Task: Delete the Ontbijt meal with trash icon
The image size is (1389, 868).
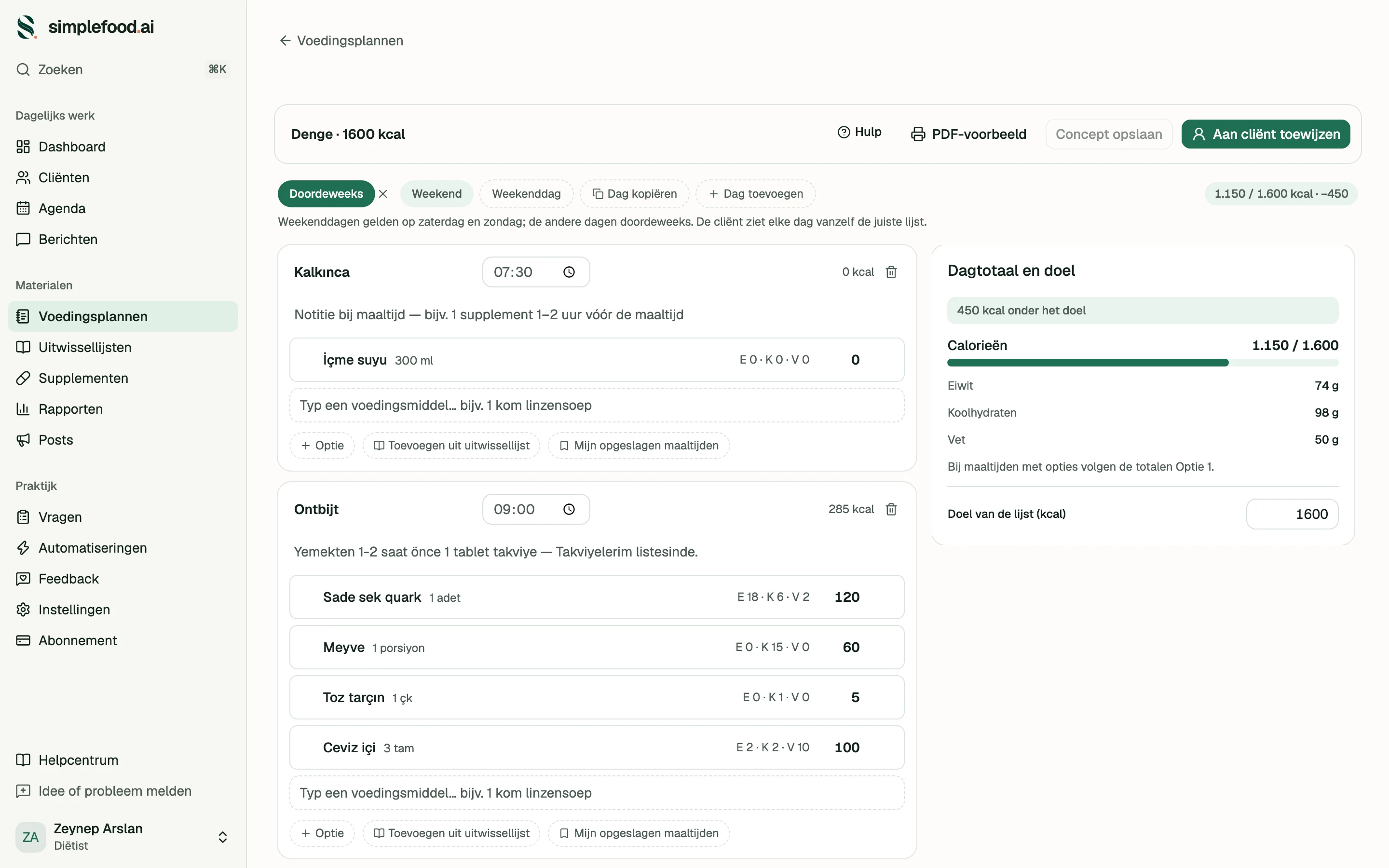Action: click(x=891, y=509)
